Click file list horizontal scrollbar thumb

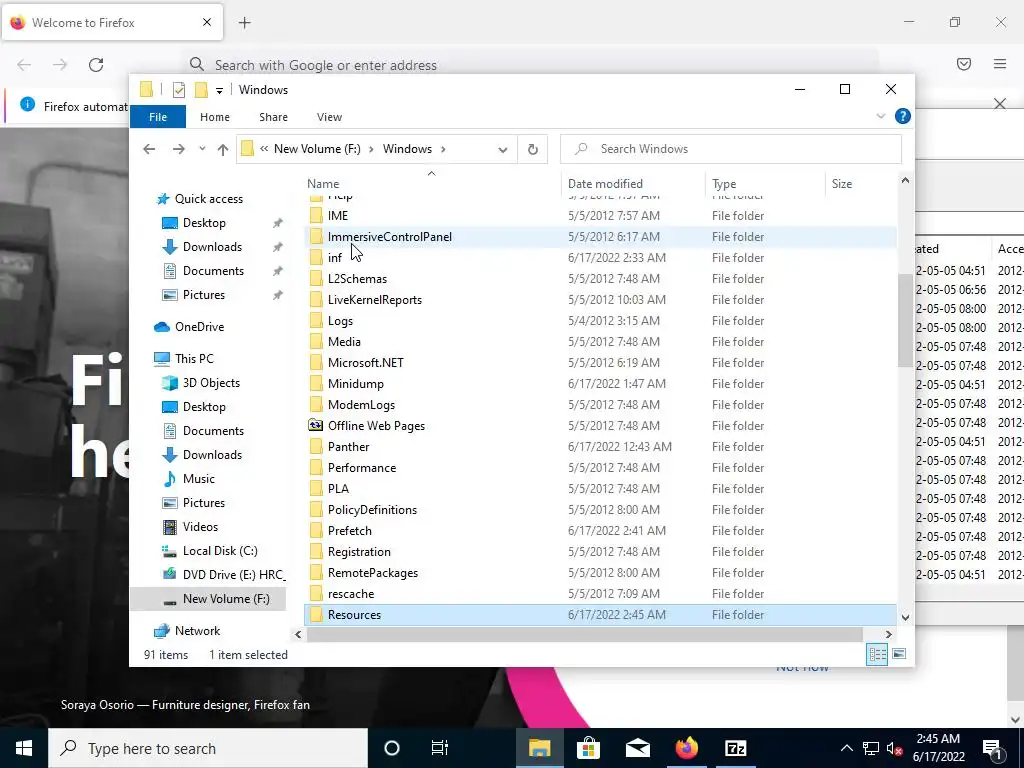tap(584, 634)
